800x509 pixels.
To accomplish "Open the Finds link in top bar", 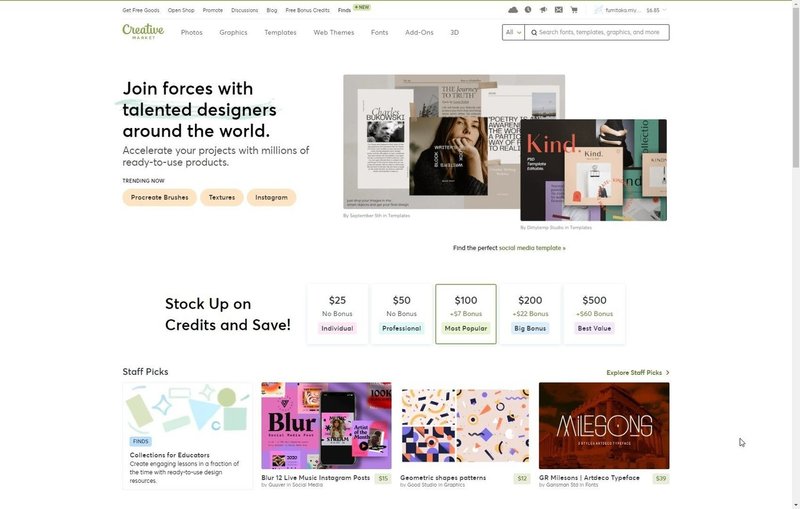I will click(x=344, y=10).
